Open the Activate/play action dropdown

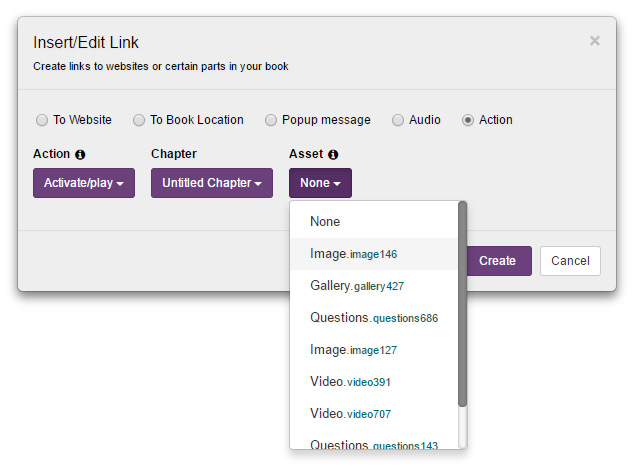83,183
